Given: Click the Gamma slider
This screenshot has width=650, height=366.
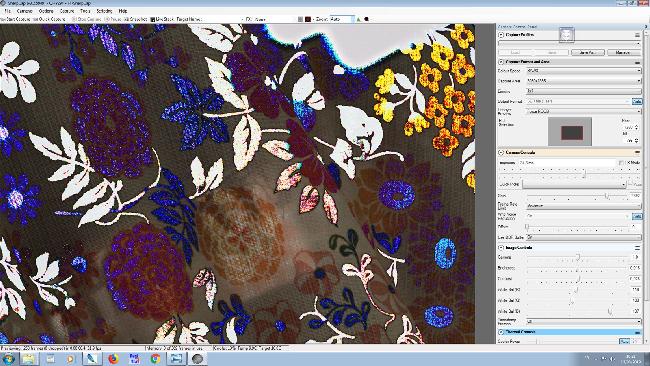Looking at the screenshot, I should (x=578, y=258).
